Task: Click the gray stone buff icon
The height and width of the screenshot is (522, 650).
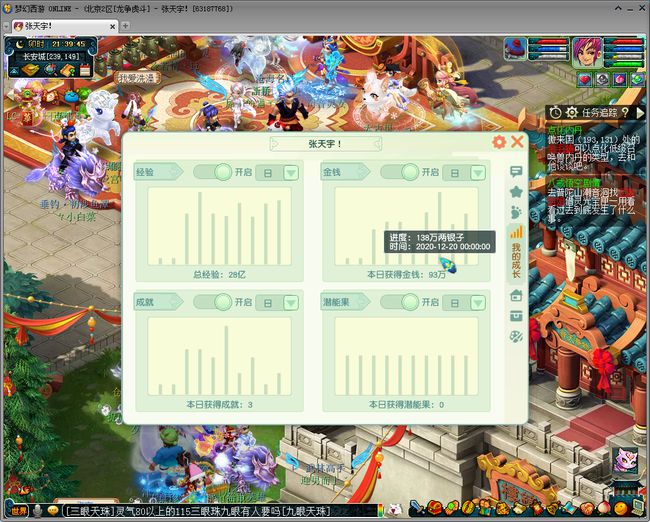Action: (x=602, y=79)
